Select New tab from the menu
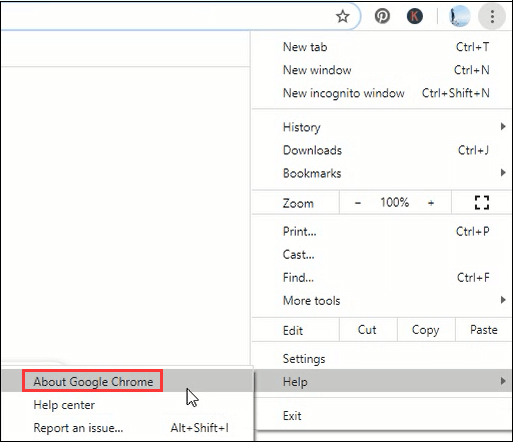 (382, 47)
